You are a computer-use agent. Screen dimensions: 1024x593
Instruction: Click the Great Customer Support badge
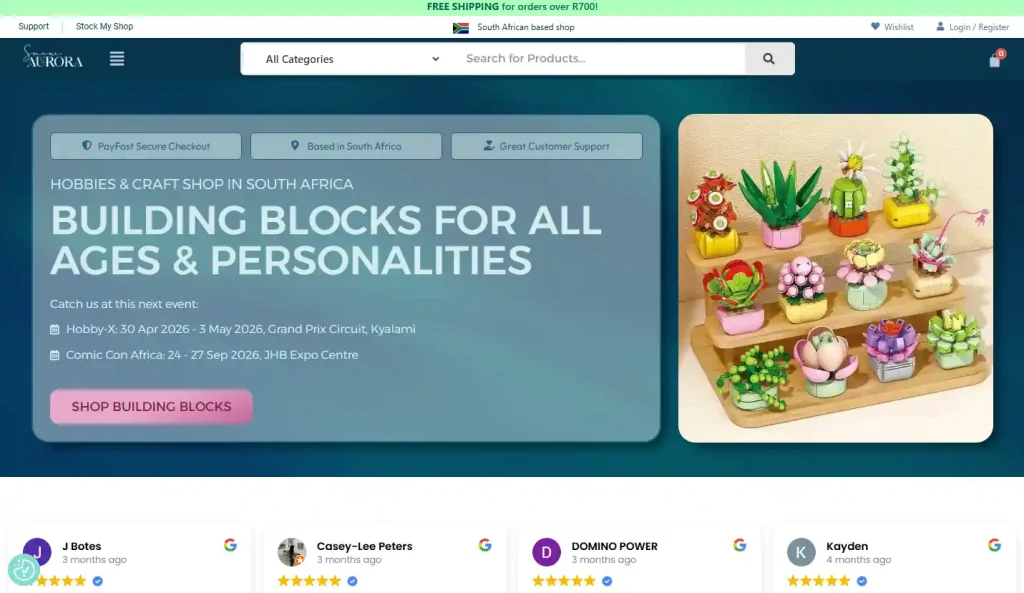click(x=547, y=146)
